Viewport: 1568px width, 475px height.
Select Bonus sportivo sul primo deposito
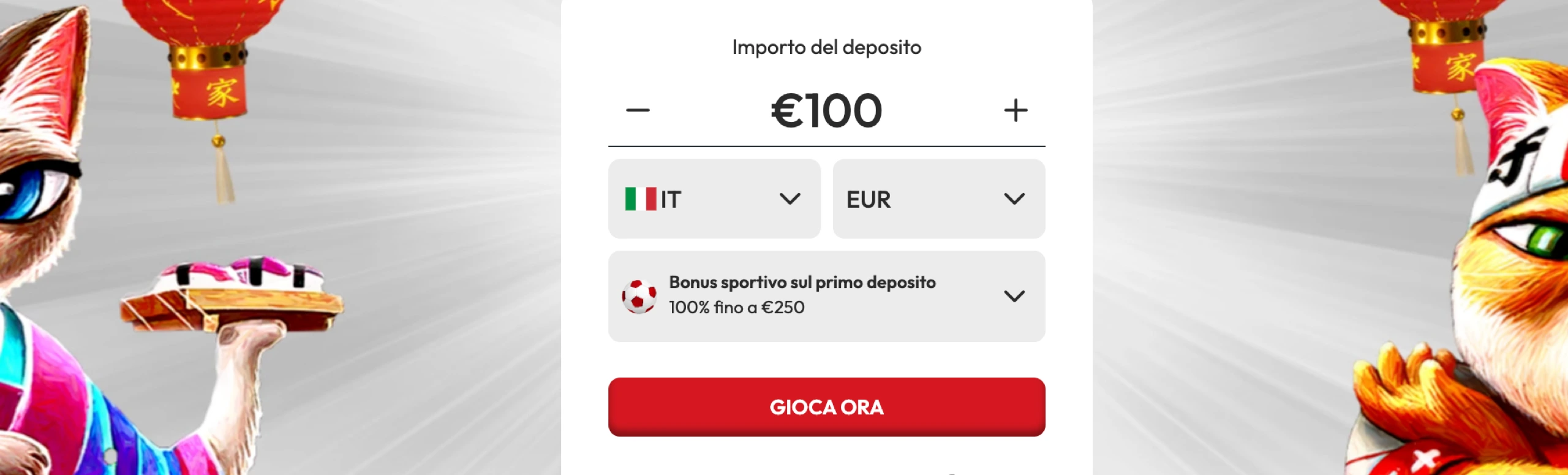tap(802, 283)
